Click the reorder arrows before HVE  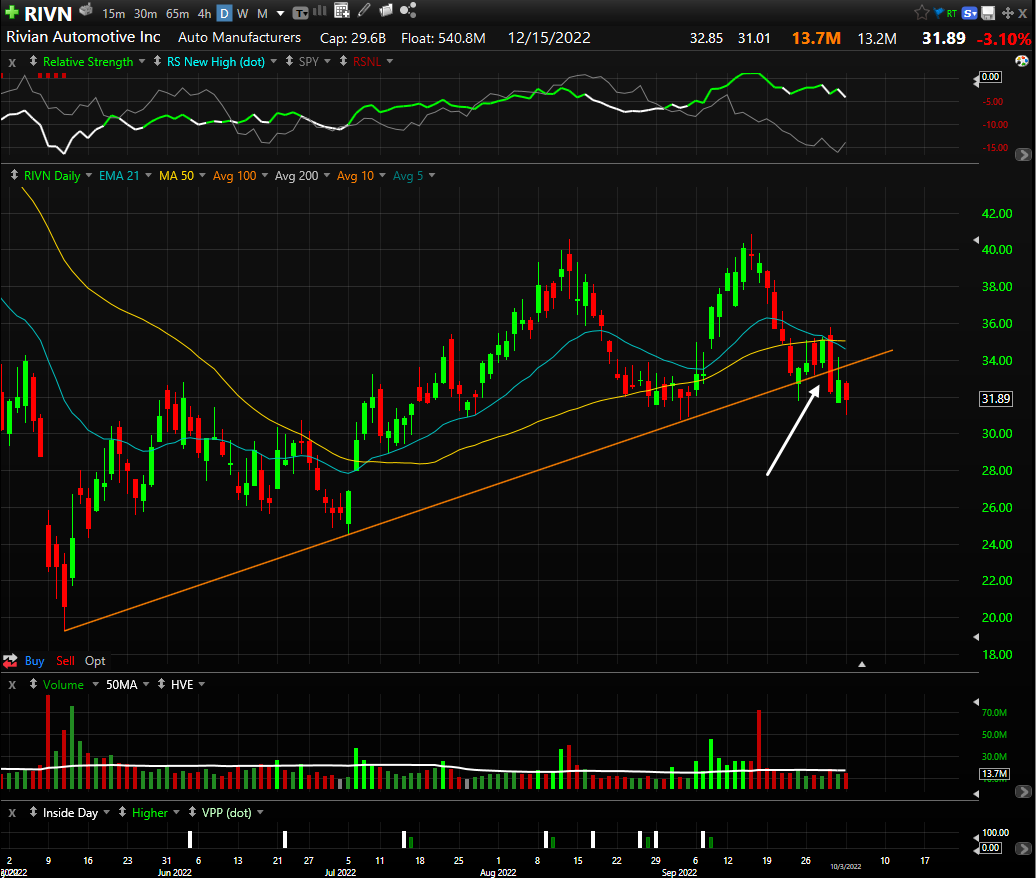tap(161, 684)
